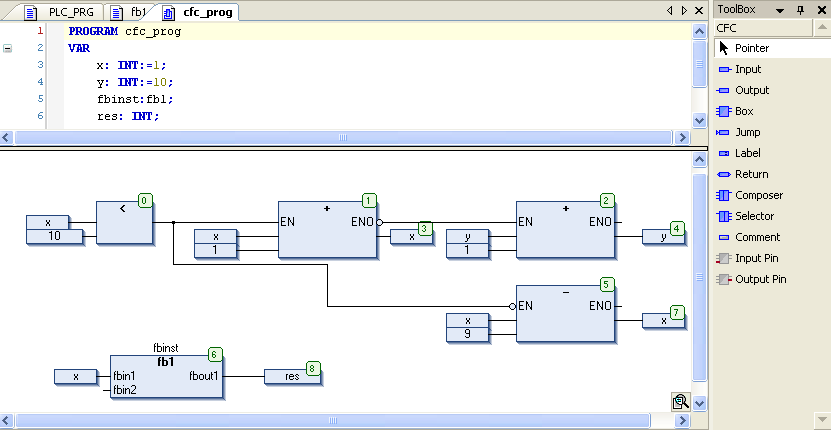Select the res output element in diagram

[x=291, y=377]
